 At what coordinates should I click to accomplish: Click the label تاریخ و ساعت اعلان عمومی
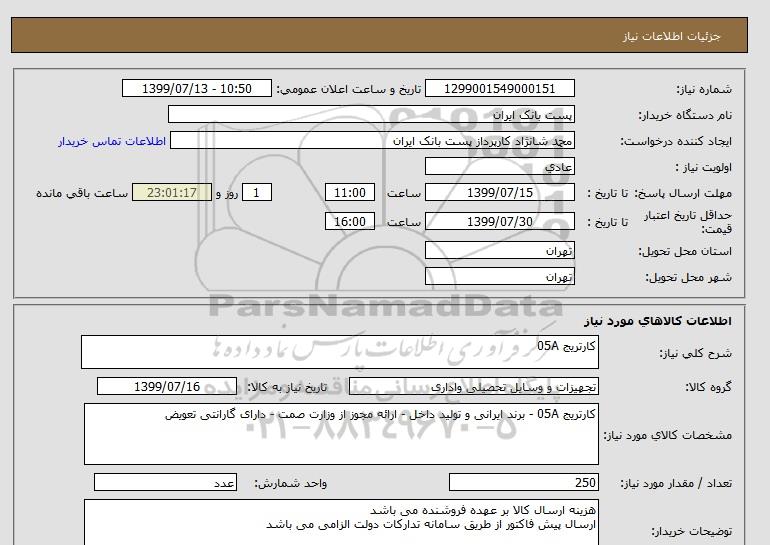tap(349, 89)
